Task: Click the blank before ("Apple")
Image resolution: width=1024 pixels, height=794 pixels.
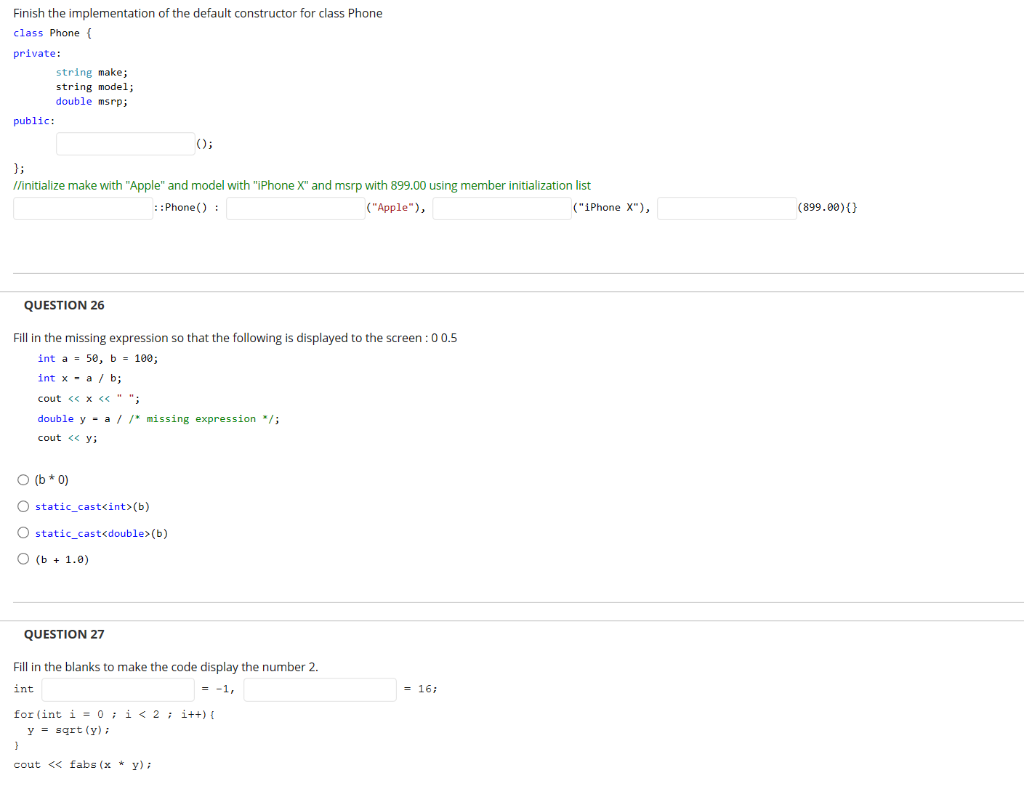Action: coord(294,207)
